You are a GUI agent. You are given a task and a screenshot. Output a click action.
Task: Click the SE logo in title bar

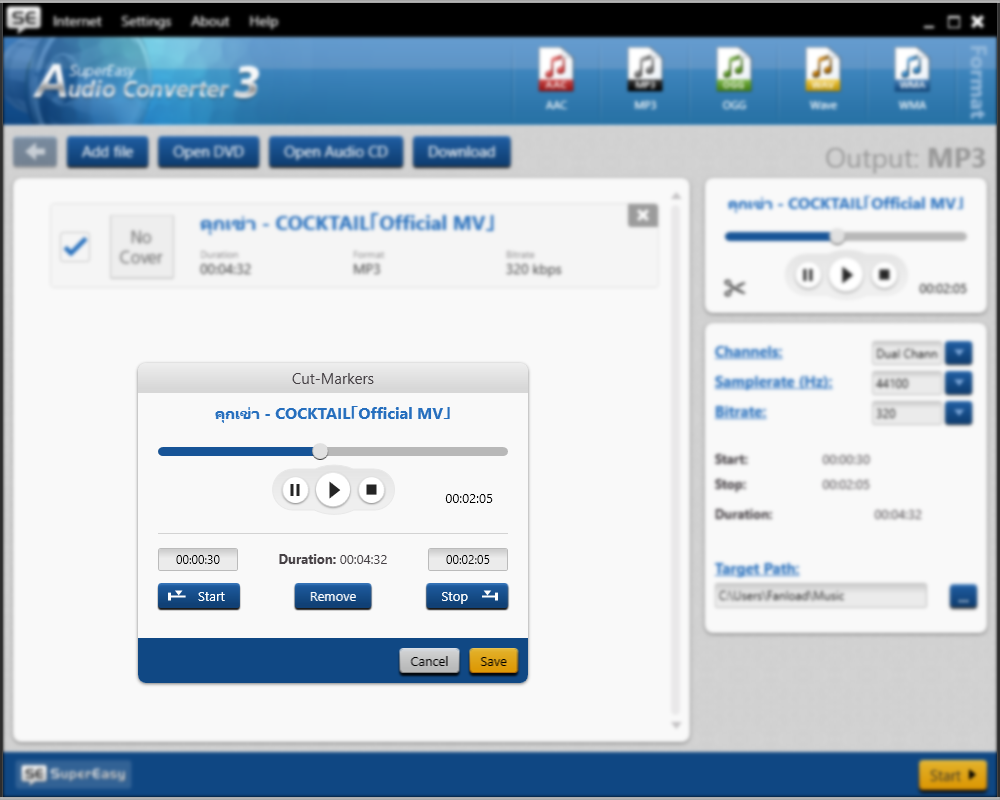pyautogui.click(x=24, y=19)
